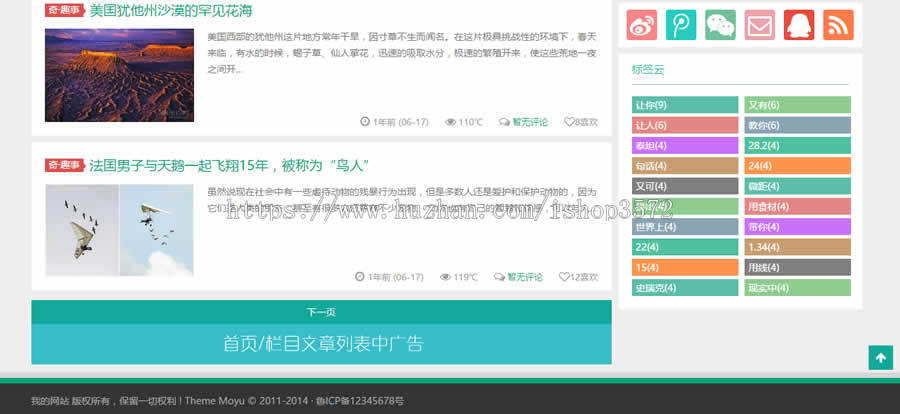
Task: Select tag 让你(9)
Action: (685, 105)
